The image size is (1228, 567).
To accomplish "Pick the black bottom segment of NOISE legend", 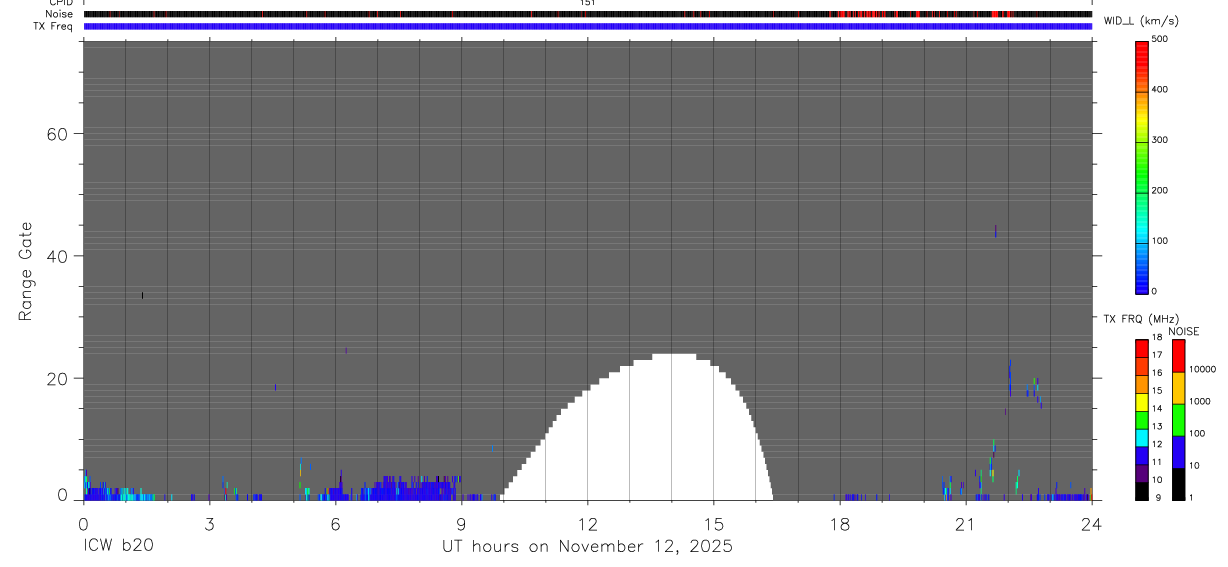I will 1179,483.
